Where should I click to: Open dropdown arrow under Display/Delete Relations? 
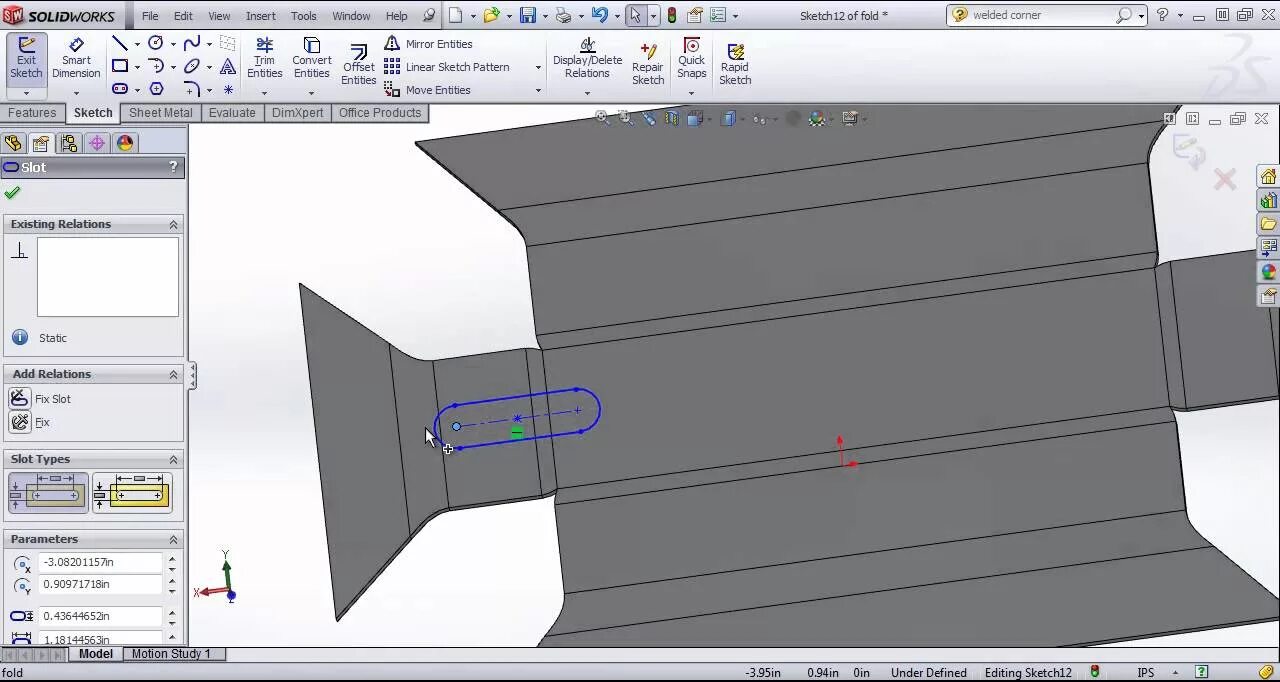tap(587, 92)
